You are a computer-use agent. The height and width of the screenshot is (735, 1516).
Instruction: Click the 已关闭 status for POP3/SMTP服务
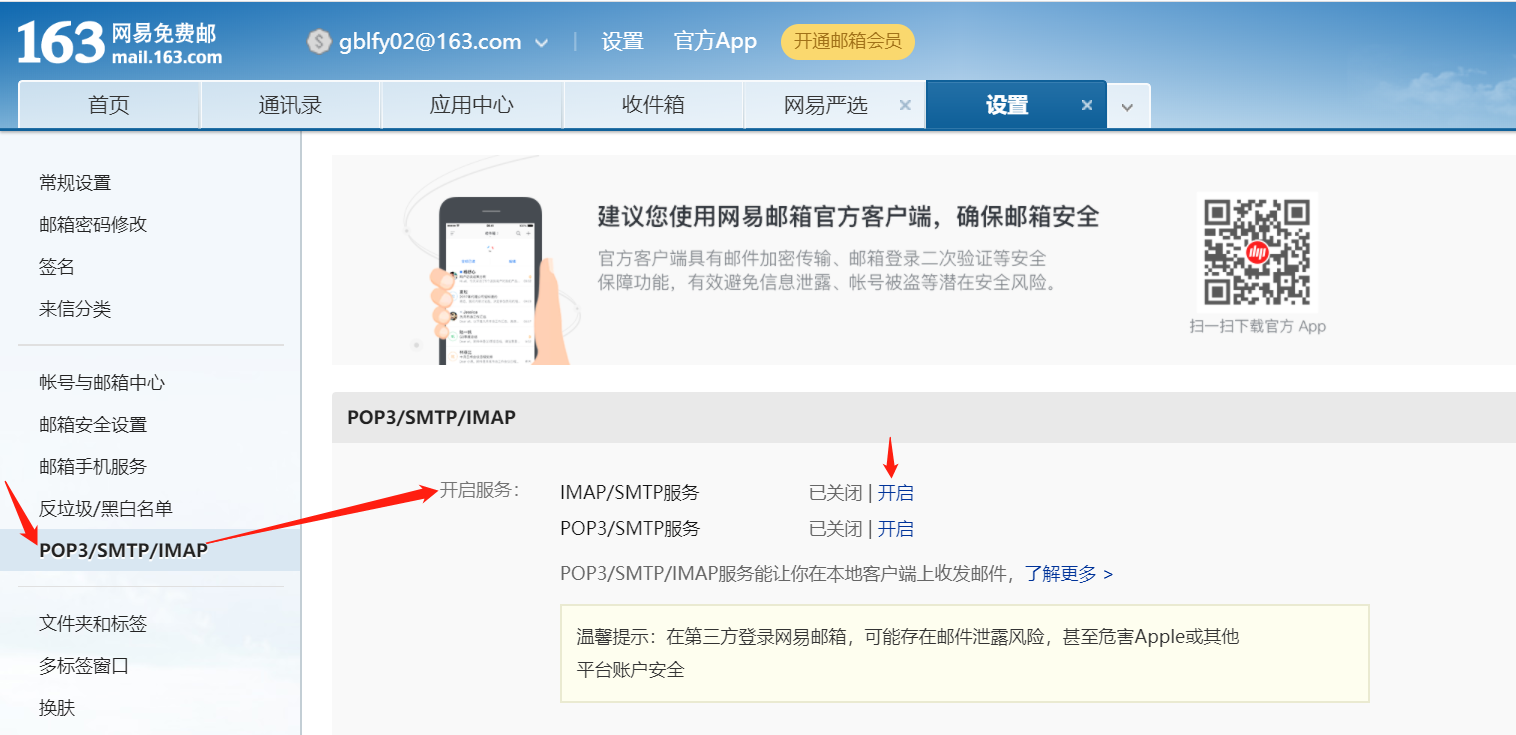[835, 529]
